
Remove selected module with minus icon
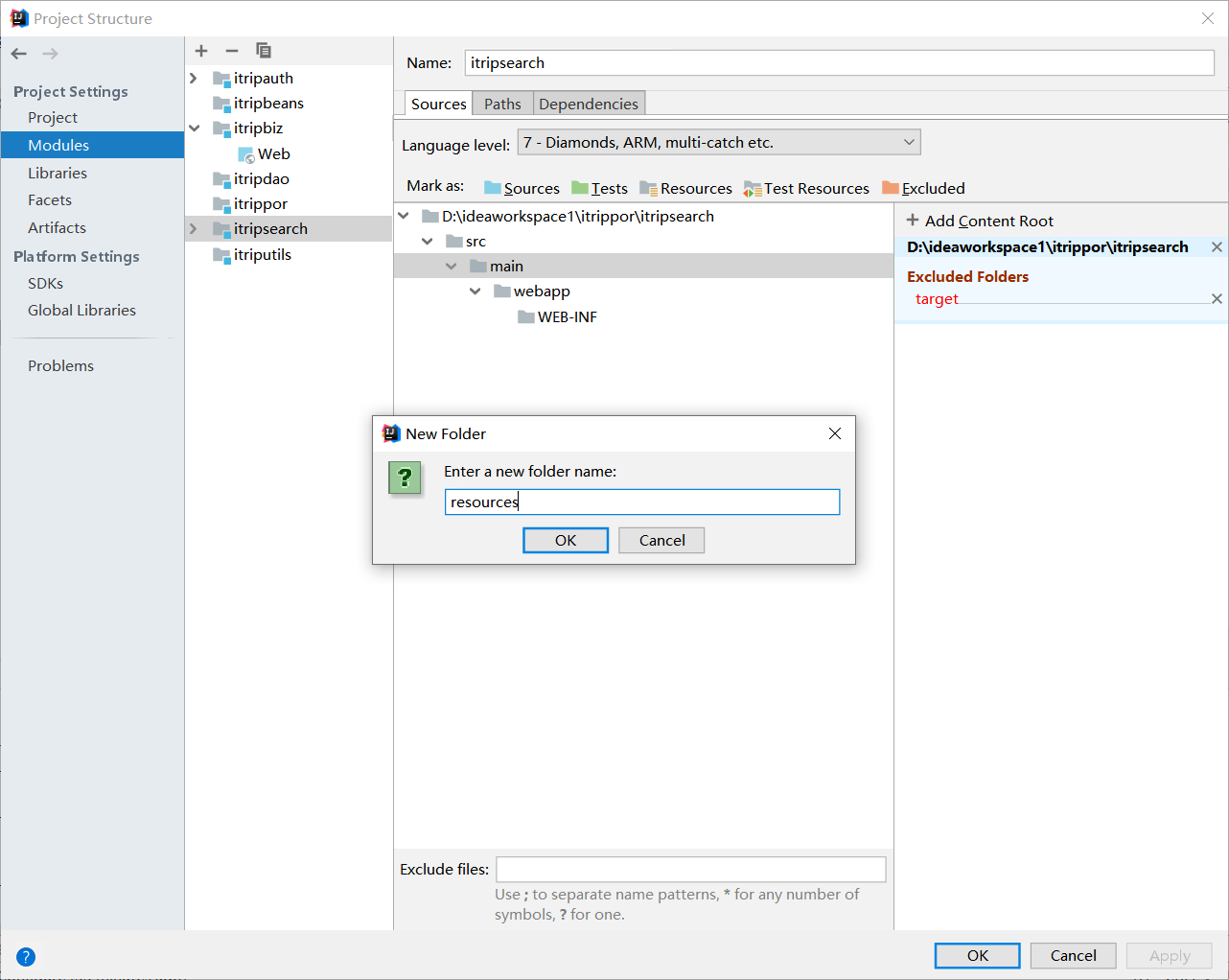tap(232, 51)
